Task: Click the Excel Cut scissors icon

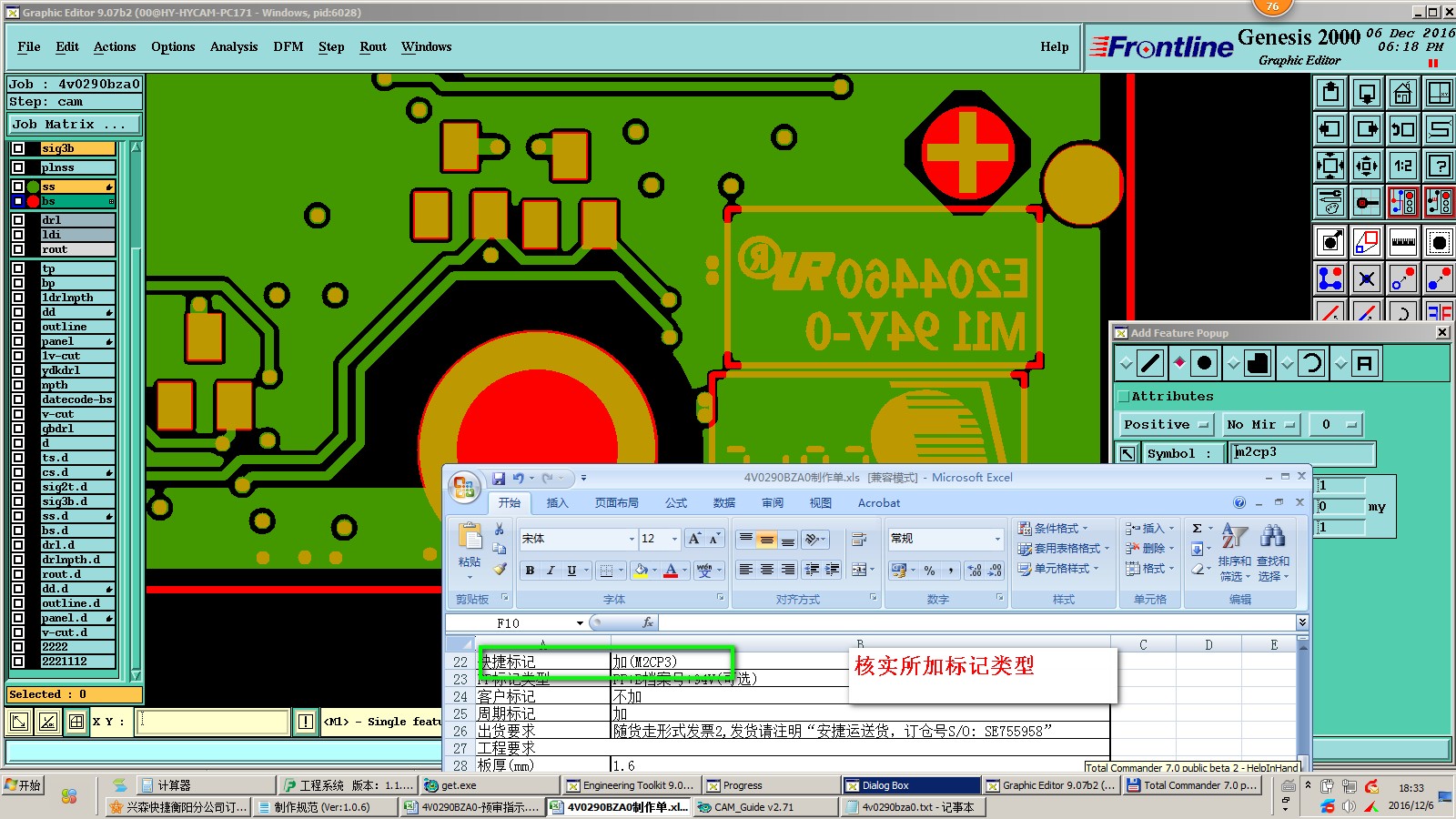Action: [499, 529]
